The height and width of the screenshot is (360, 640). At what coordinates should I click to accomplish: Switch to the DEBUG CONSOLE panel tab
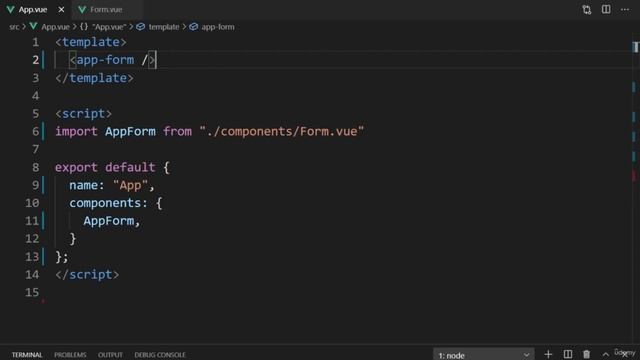click(x=160, y=355)
